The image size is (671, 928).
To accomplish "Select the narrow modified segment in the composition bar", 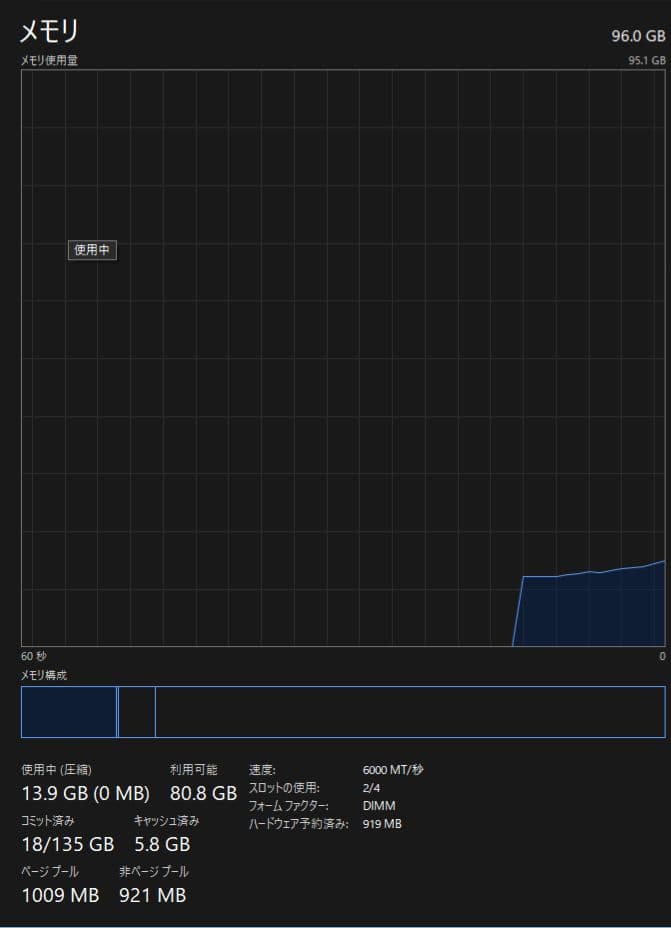I will 118,712.
